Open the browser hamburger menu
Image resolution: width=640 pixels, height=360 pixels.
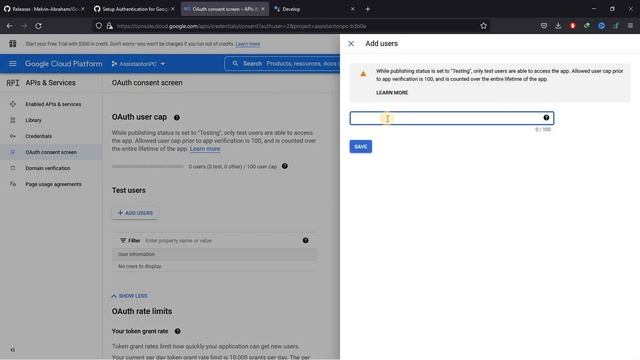[630, 26]
